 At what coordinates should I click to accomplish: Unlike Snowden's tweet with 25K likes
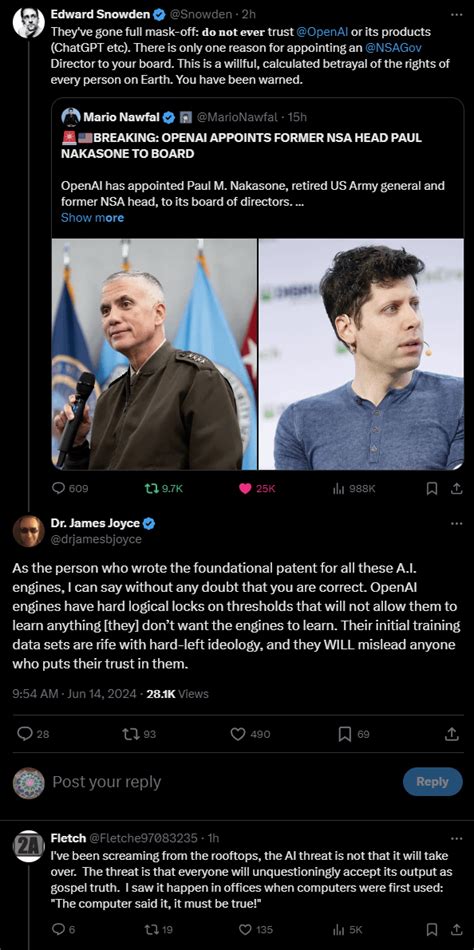pyautogui.click(x=245, y=488)
